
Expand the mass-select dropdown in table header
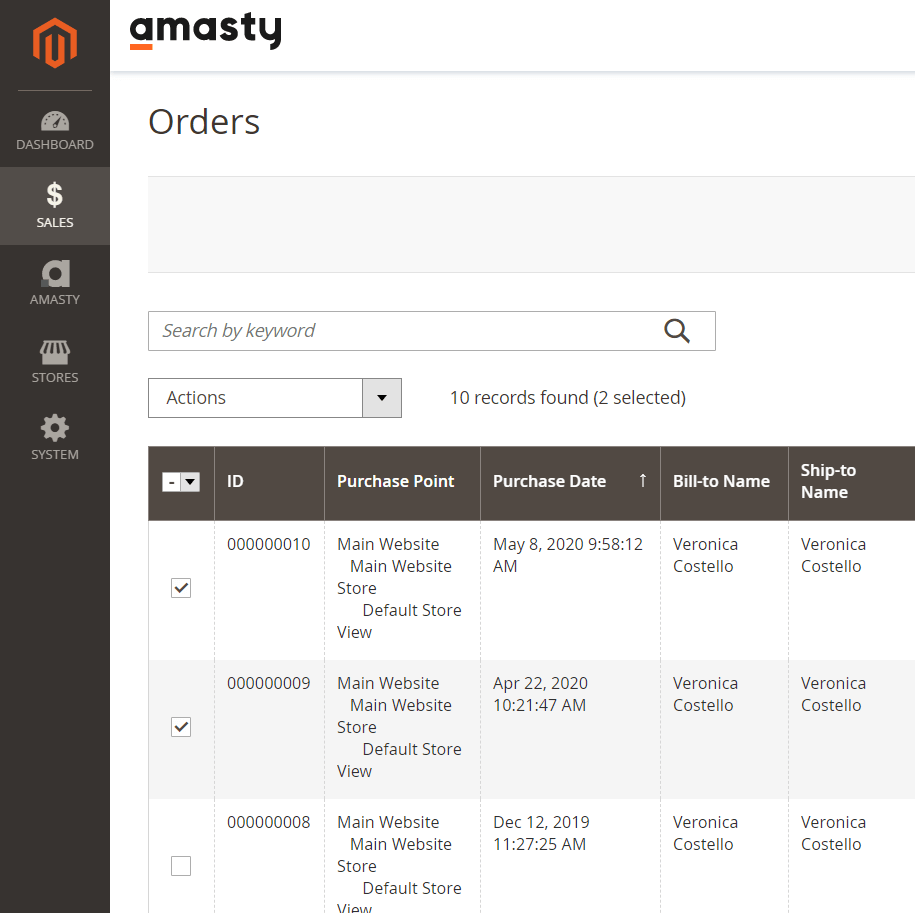190,482
